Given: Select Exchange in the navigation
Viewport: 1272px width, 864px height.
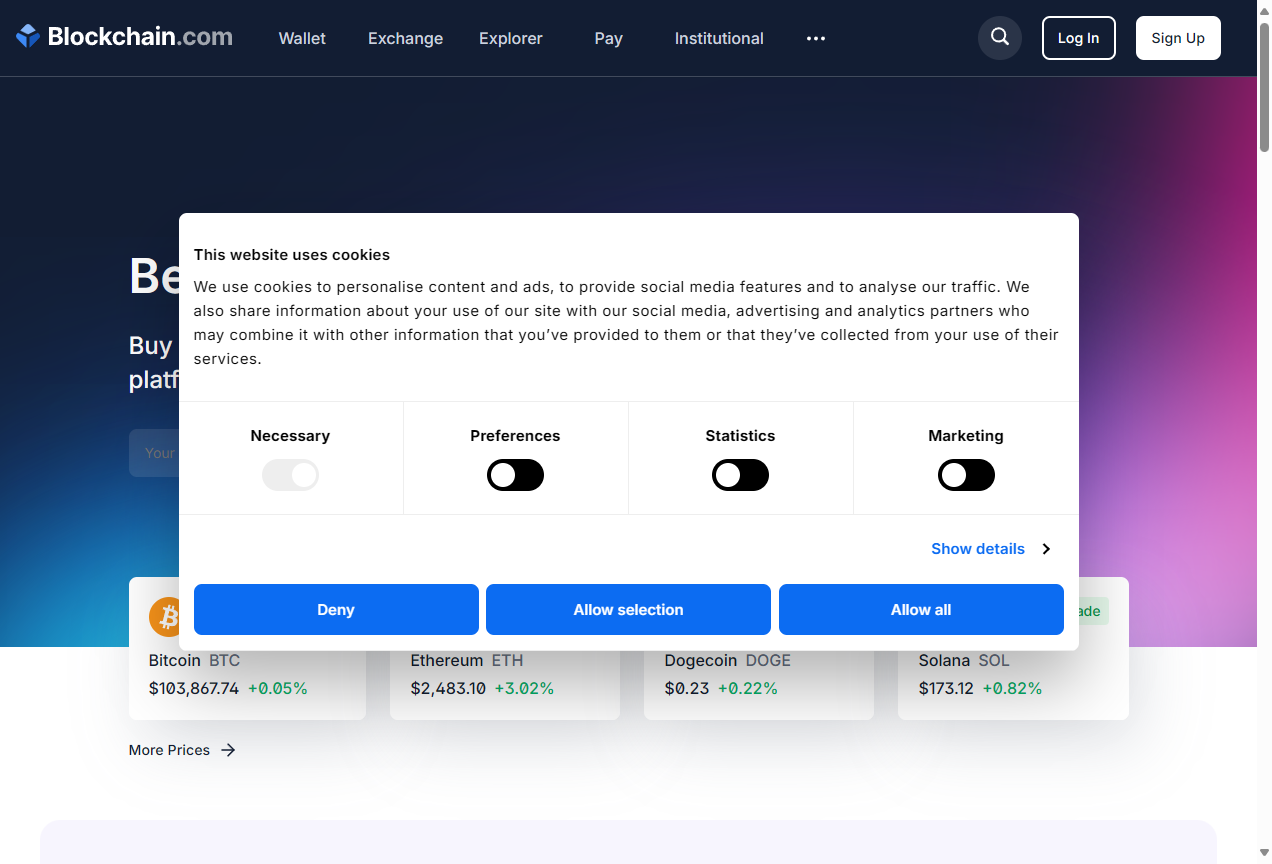Looking at the screenshot, I should tap(405, 39).
